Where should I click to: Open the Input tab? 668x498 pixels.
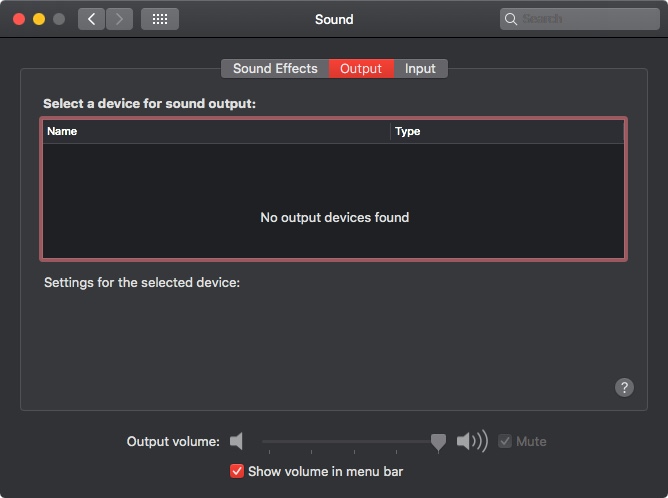420,69
